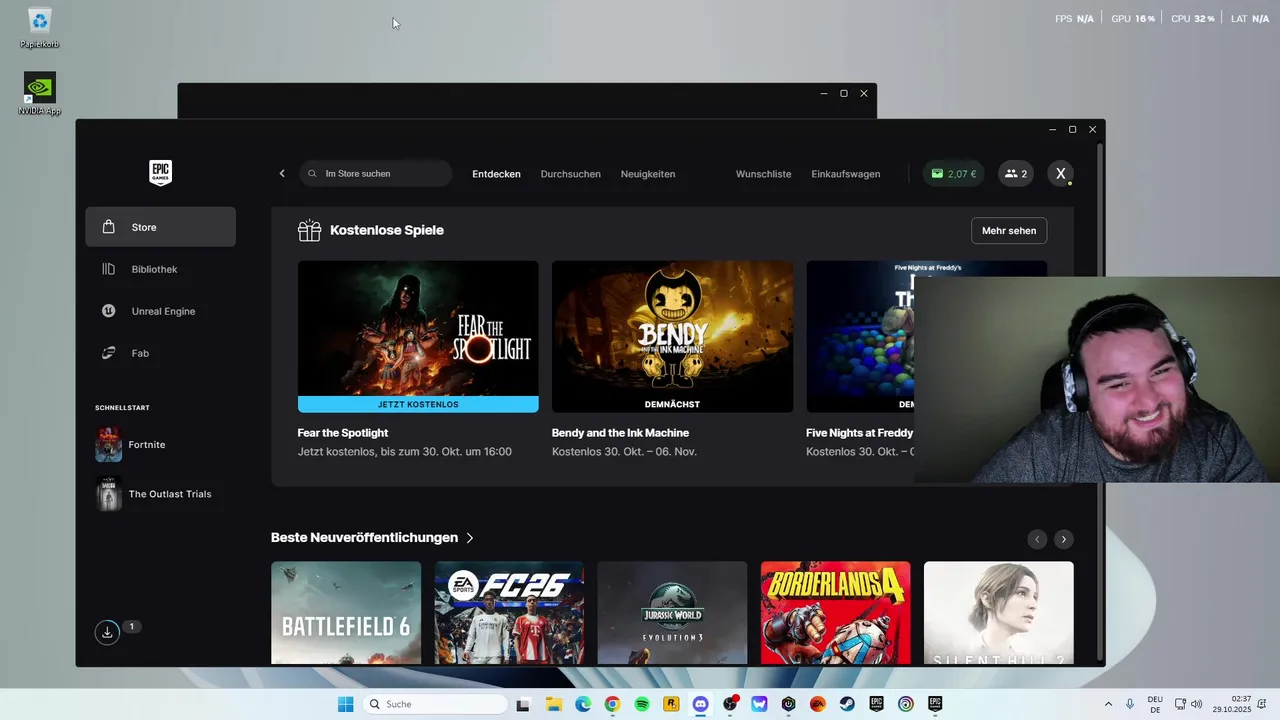Go back with the store back arrow
This screenshot has width=1280, height=720.
[x=282, y=173]
